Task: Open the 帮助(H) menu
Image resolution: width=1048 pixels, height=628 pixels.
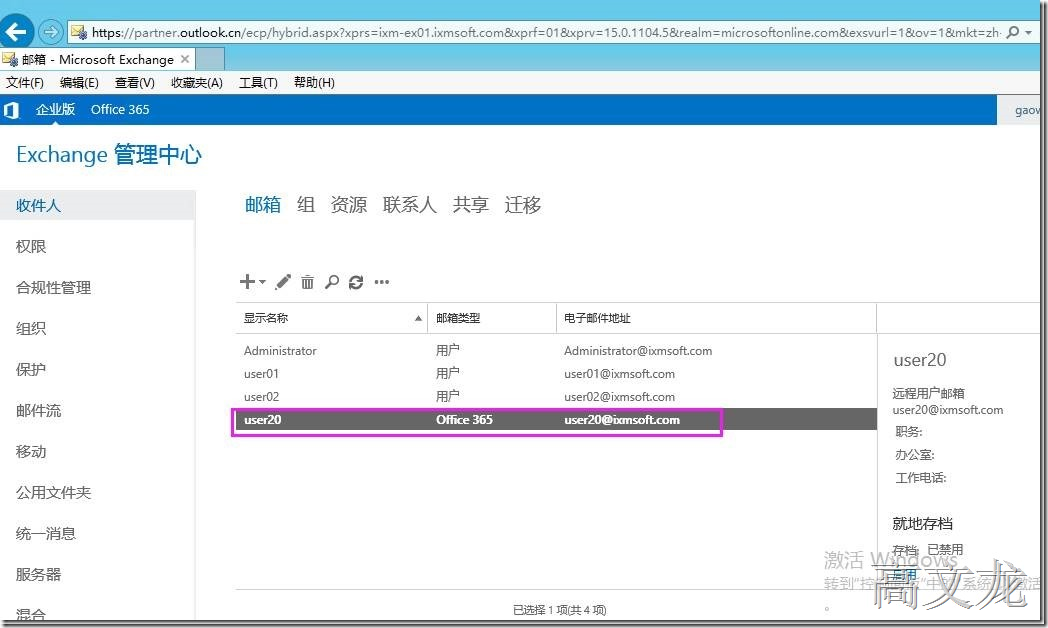Action: 314,82
